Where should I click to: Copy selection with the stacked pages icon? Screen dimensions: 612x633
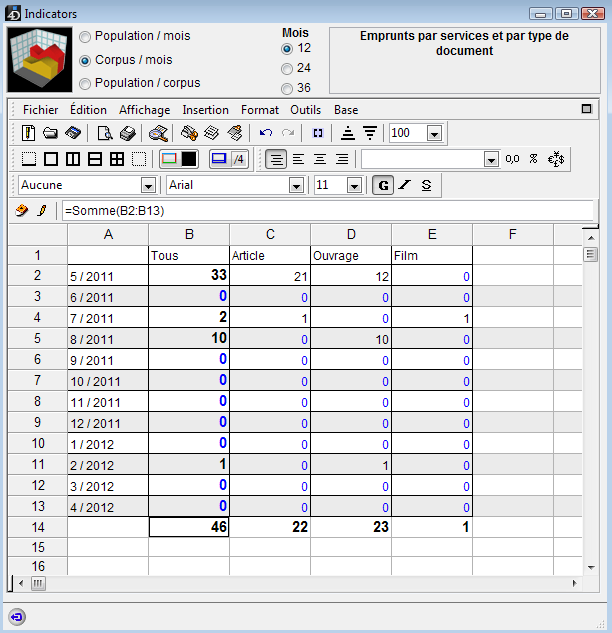point(212,133)
